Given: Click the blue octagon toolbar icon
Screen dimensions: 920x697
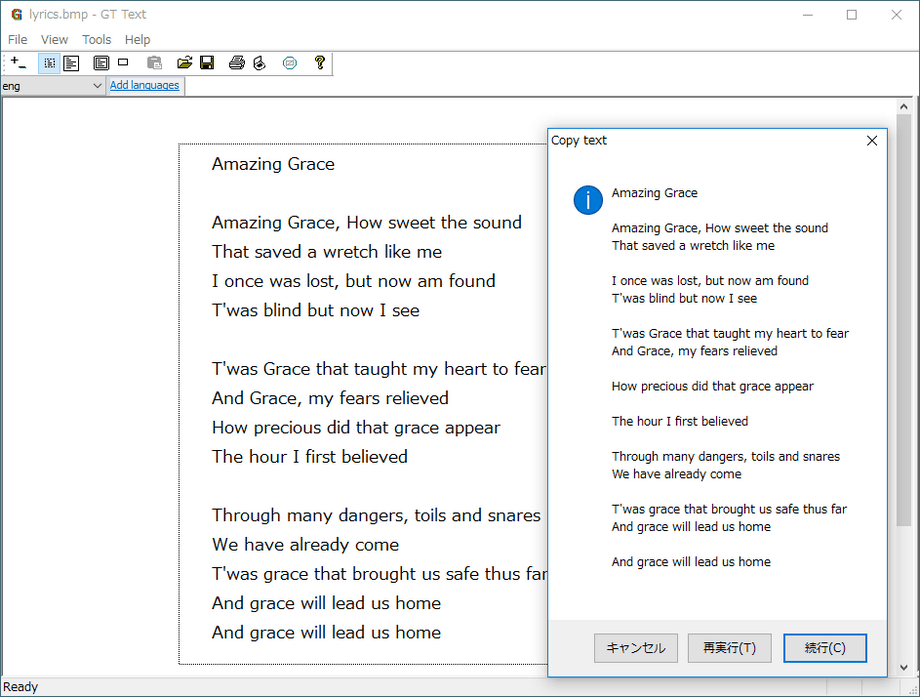Looking at the screenshot, I should click(x=290, y=63).
